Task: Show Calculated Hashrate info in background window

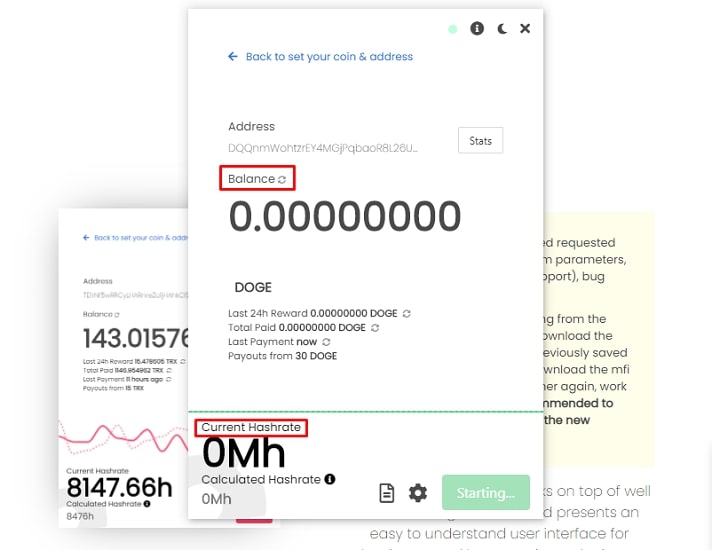Action: tap(147, 504)
